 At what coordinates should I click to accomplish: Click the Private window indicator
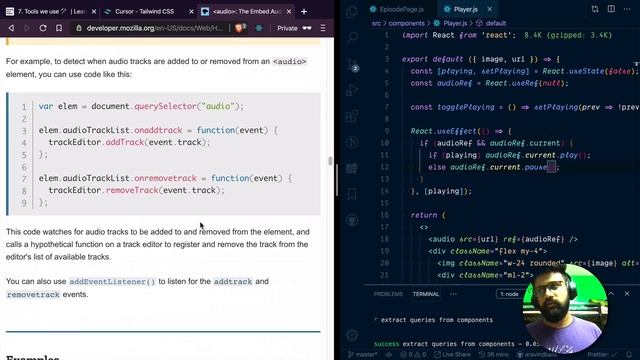click(294, 28)
